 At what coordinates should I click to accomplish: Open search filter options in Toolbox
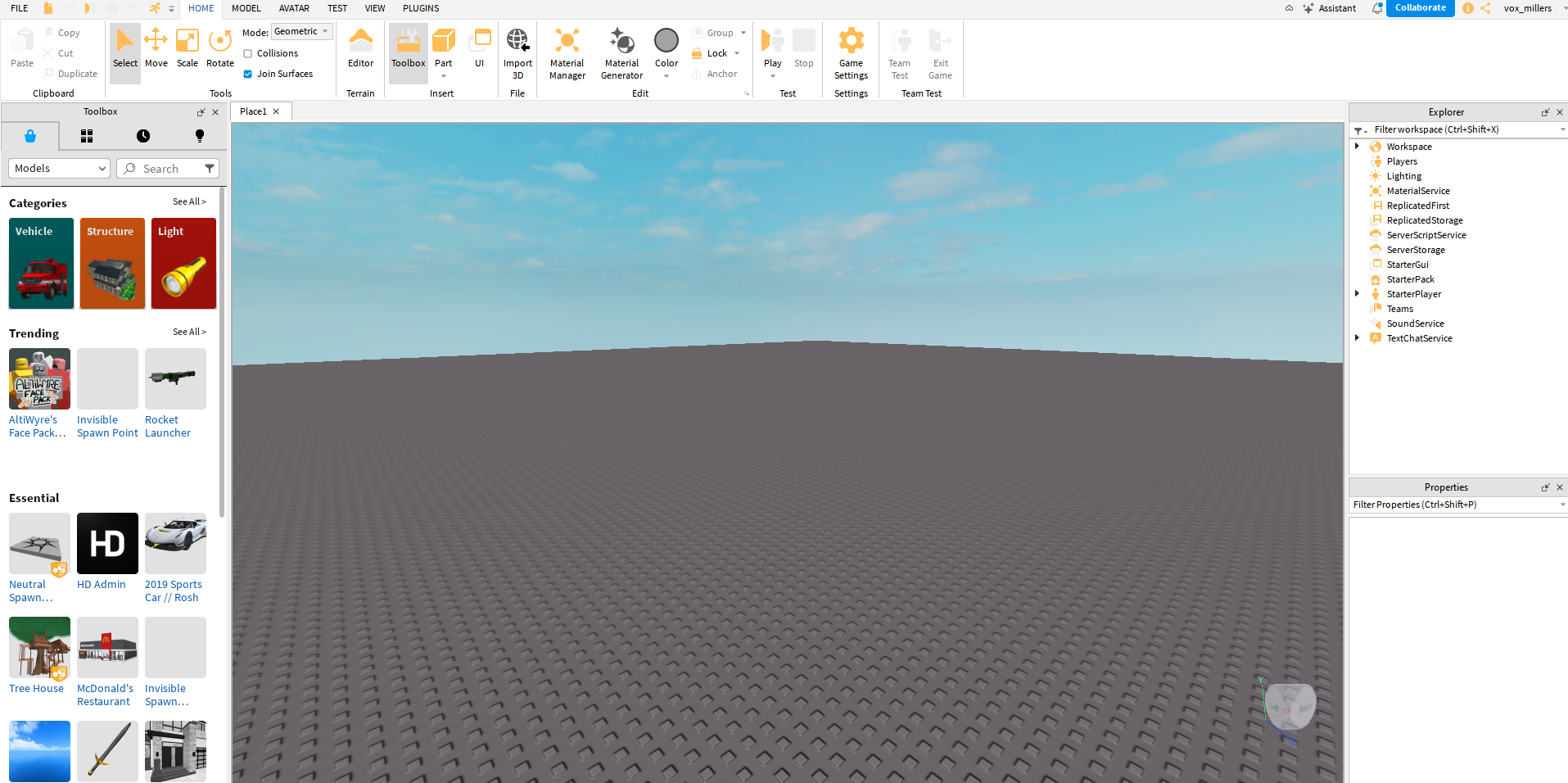[210, 168]
